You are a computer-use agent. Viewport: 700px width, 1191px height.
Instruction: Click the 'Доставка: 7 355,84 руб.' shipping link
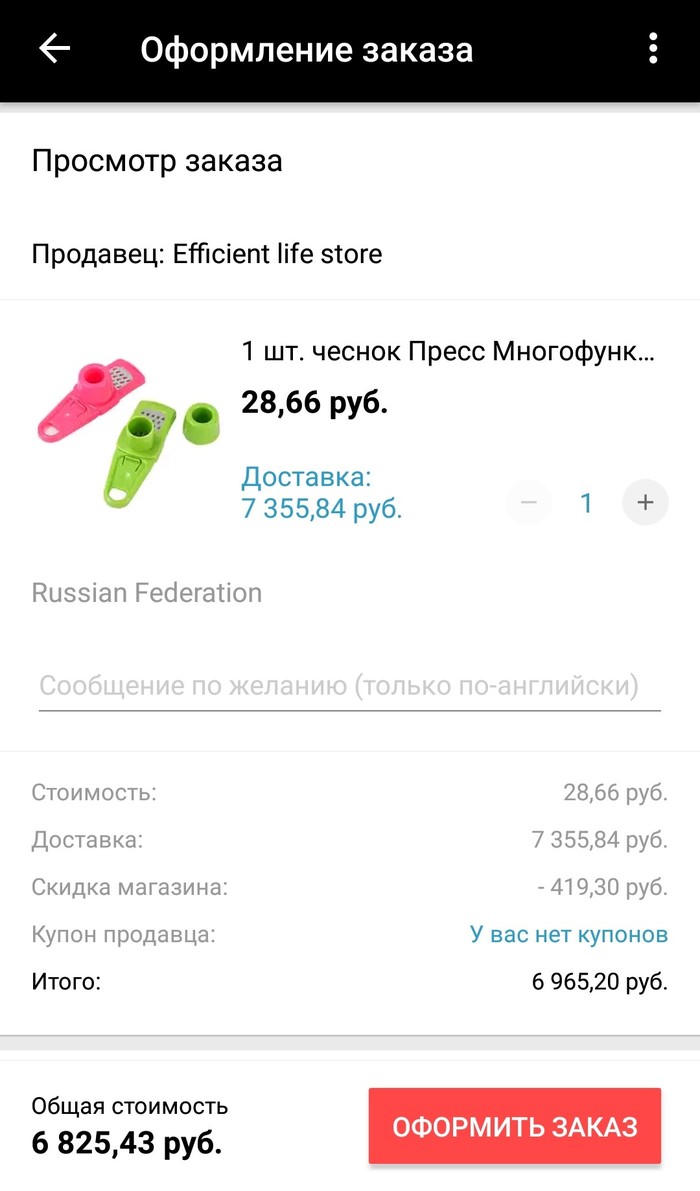click(x=320, y=490)
